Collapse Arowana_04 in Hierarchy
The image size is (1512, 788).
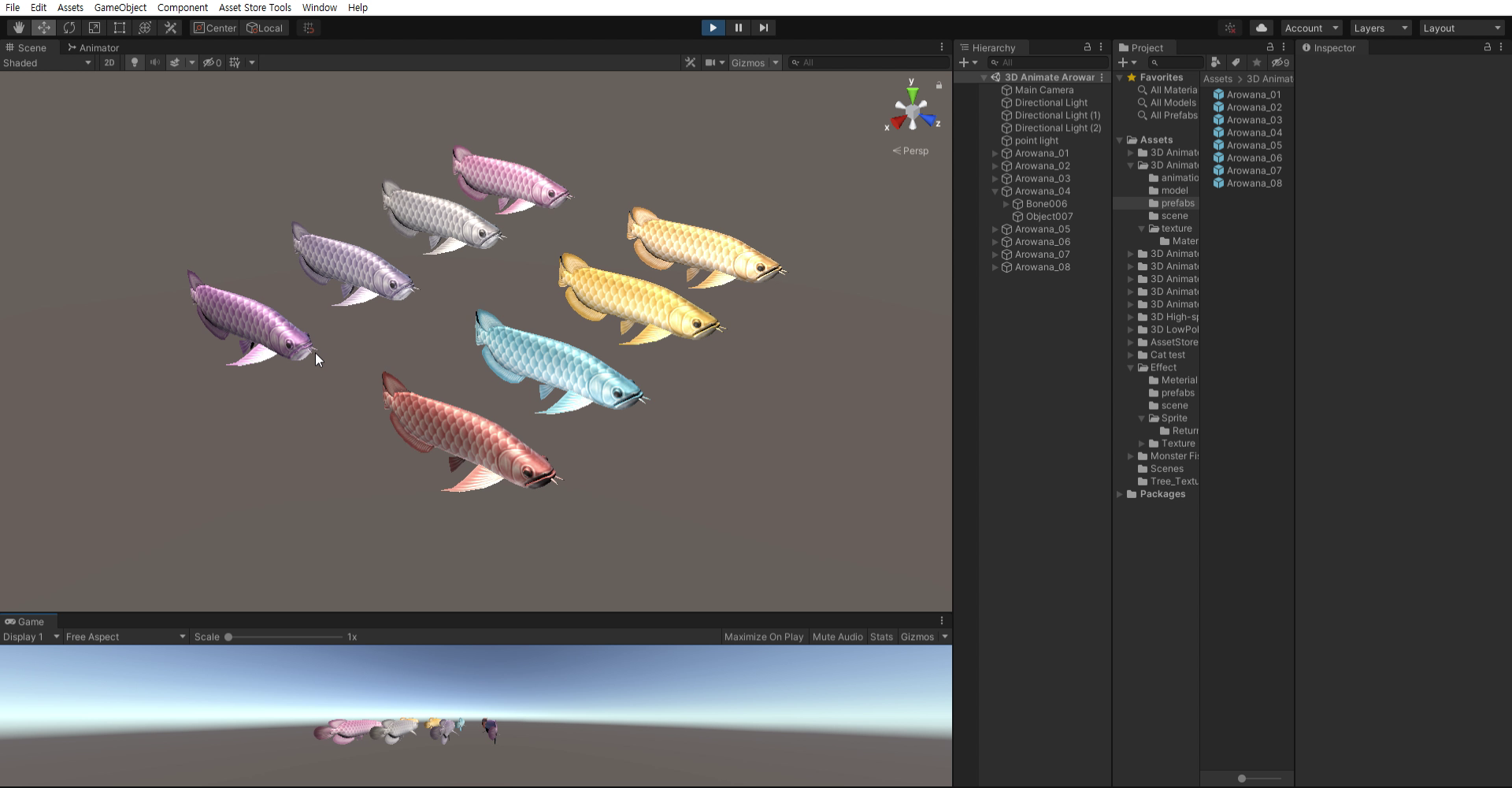pos(995,191)
